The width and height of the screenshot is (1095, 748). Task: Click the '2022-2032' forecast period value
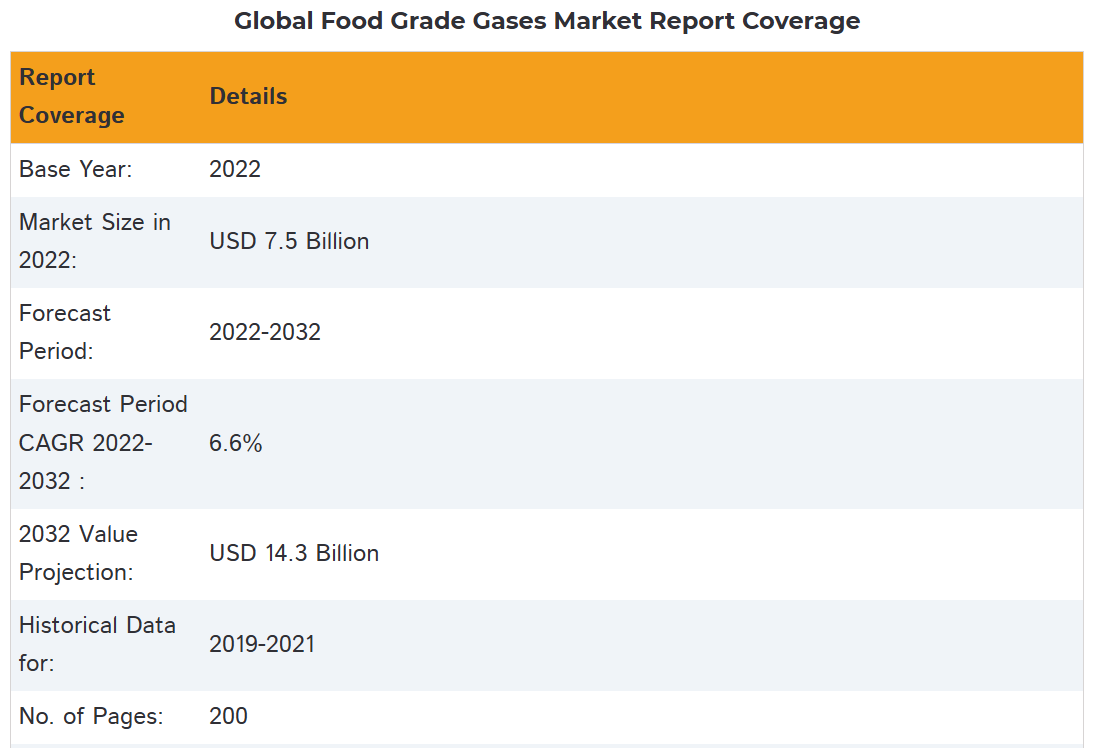(x=265, y=333)
